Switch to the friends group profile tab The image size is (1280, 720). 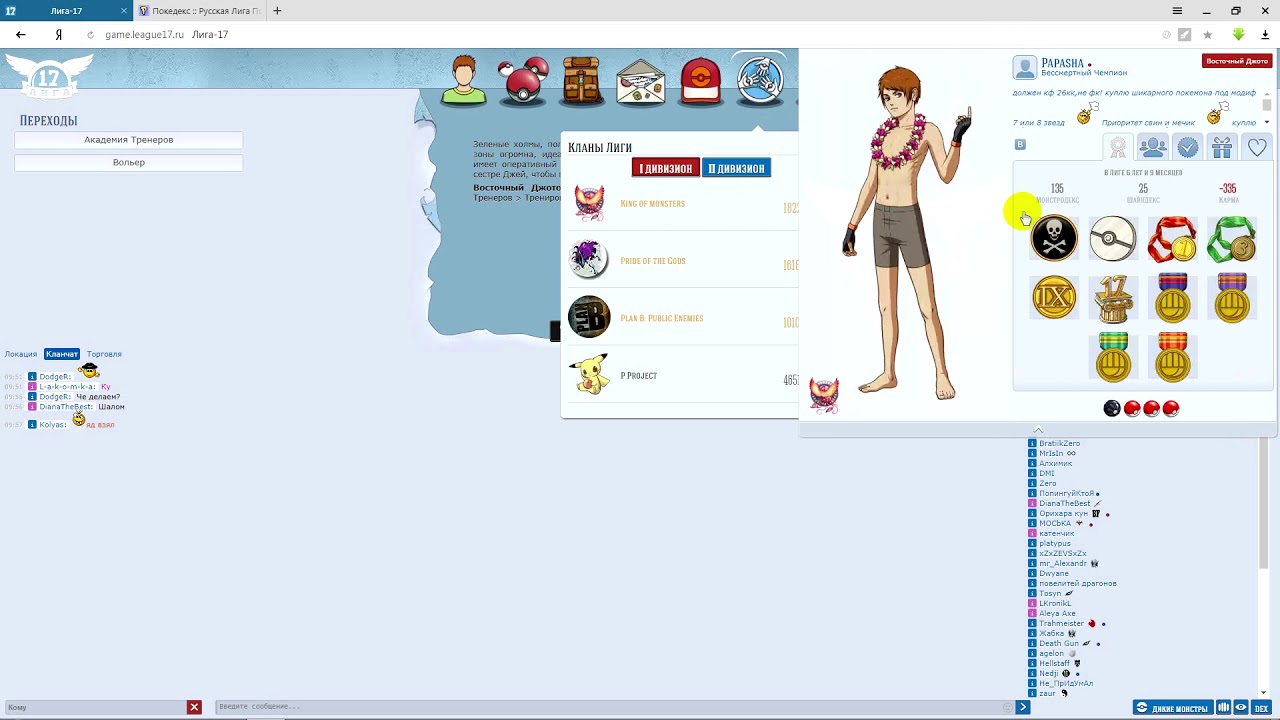point(1153,147)
